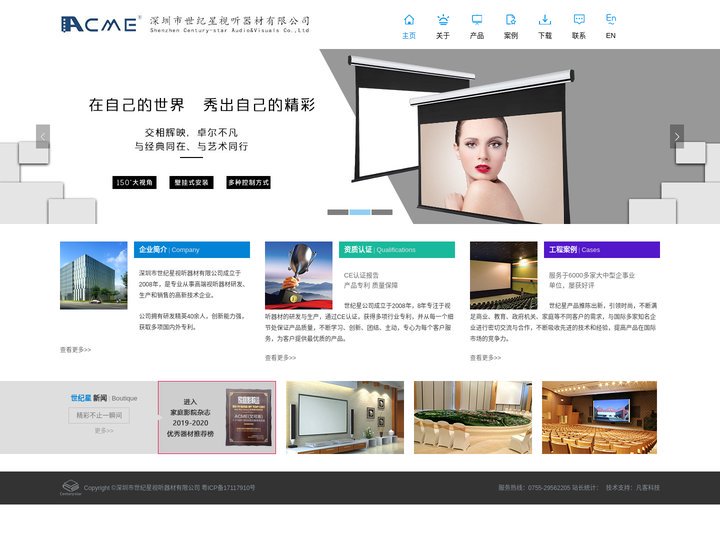Click 查看更多 under Company section
This screenshot has width=720, height=540.
click(75, 350)
